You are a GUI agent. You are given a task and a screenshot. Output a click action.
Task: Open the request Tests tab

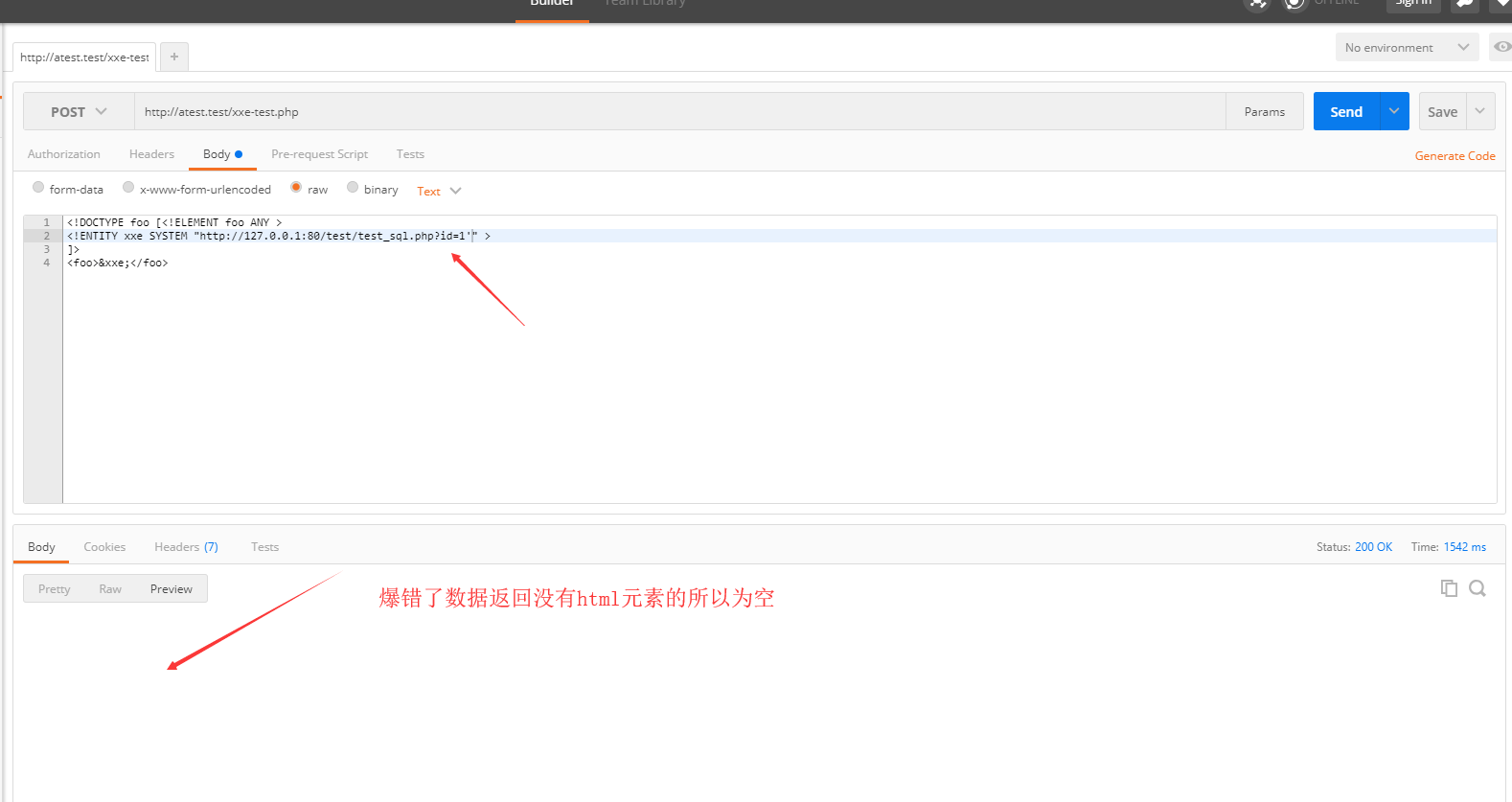(410, 154)
